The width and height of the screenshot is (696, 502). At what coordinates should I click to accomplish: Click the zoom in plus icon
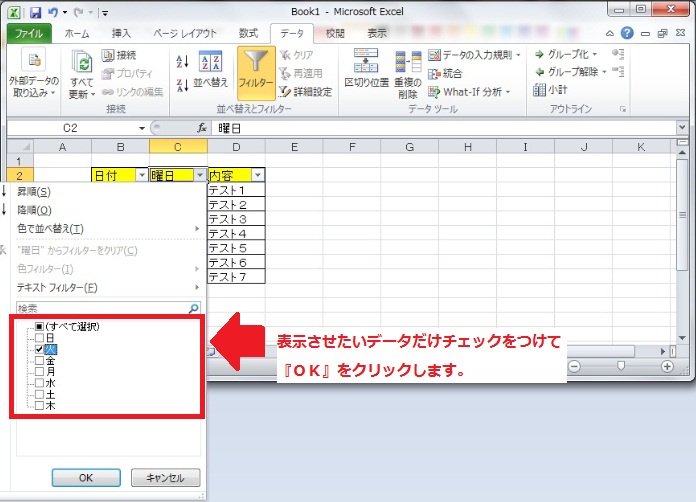click(667, 367)
